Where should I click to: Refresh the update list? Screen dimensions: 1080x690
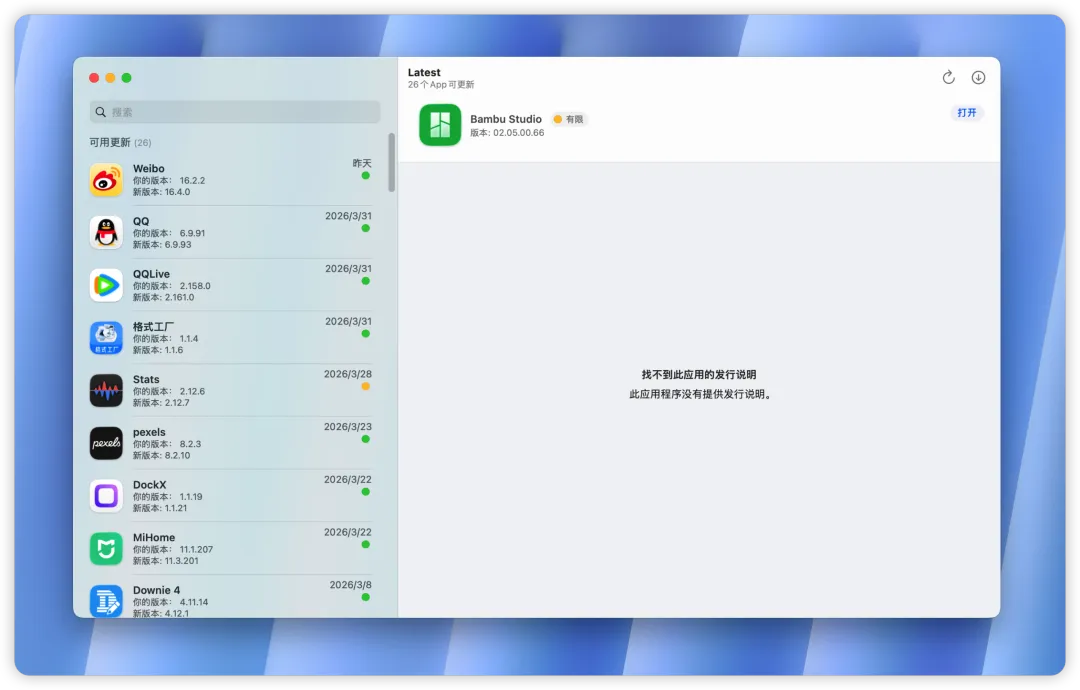click(x=948, y=77)
